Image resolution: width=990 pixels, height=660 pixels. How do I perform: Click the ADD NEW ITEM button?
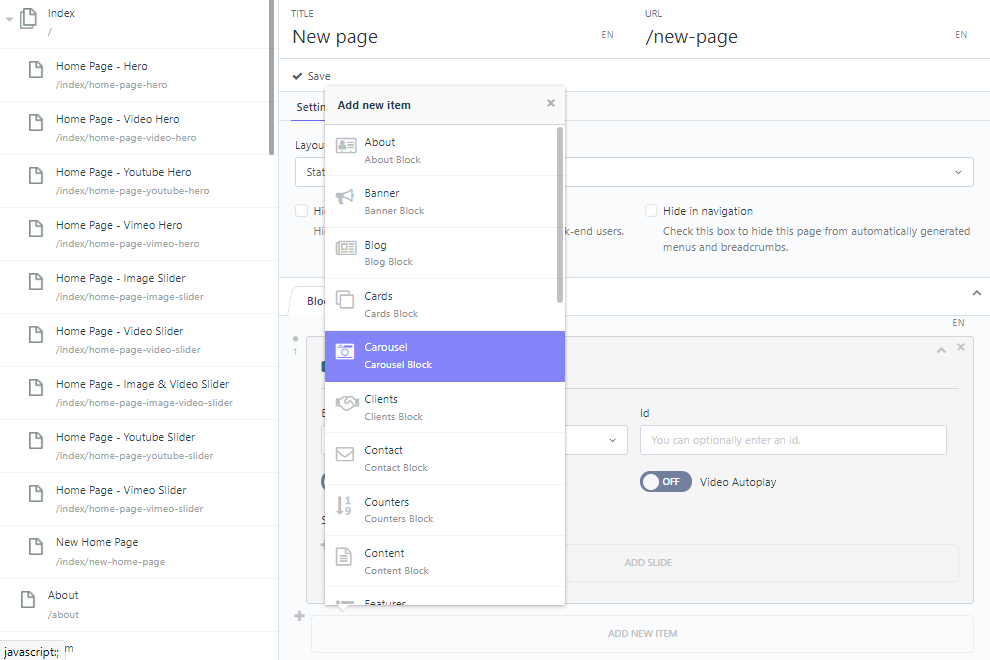pyautogui.click(x=642, y=633)
